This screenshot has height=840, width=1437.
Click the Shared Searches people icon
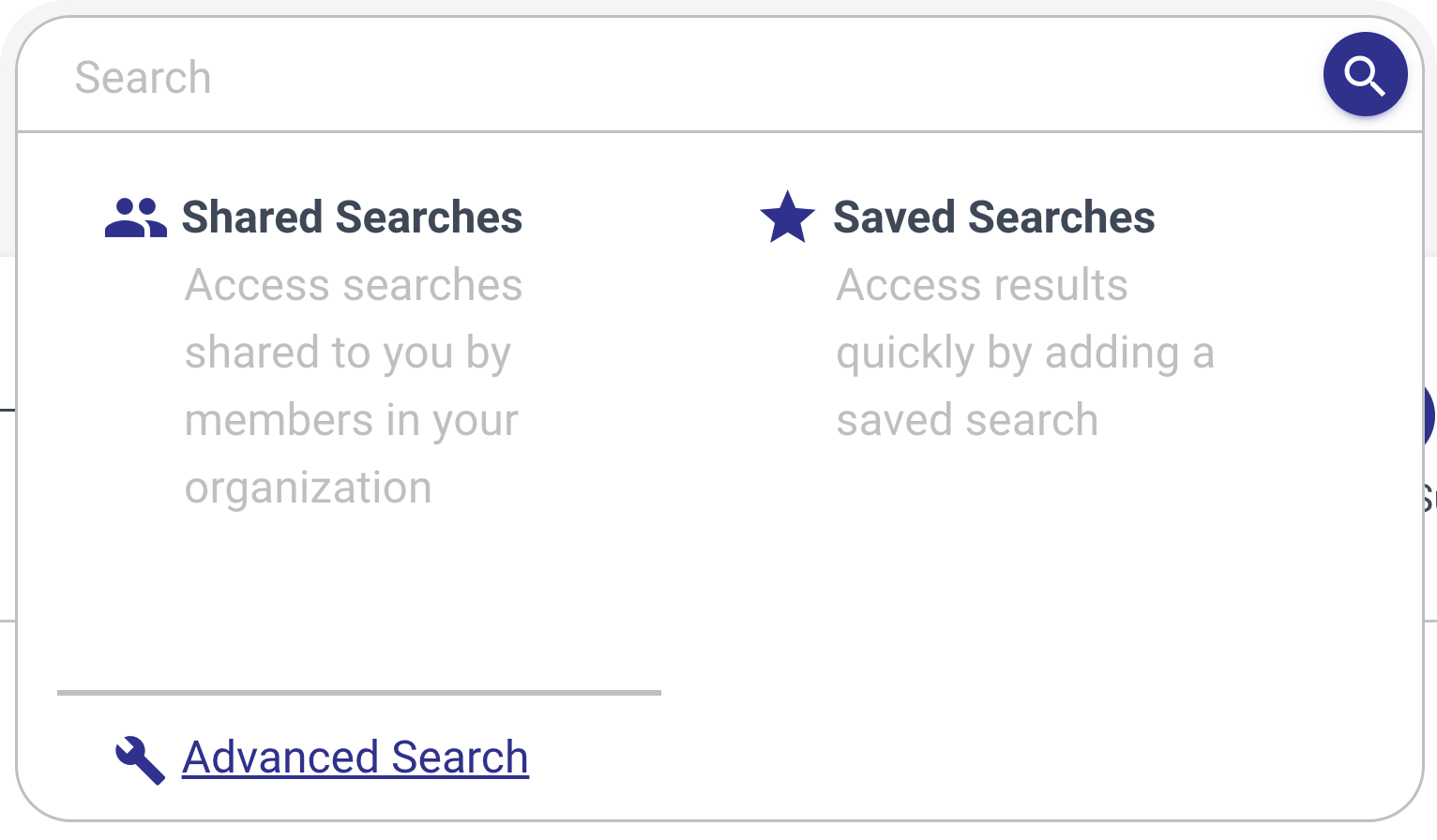[x=135, y=218]
